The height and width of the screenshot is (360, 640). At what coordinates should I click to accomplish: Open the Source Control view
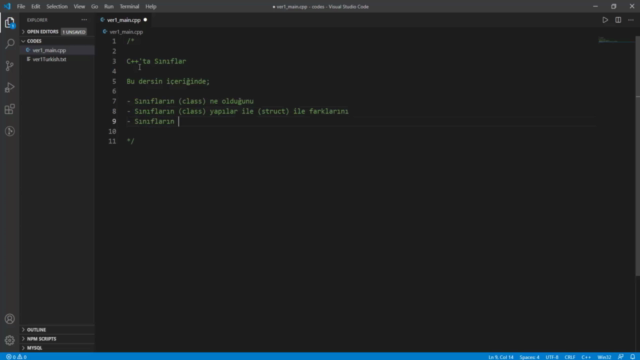9,66
